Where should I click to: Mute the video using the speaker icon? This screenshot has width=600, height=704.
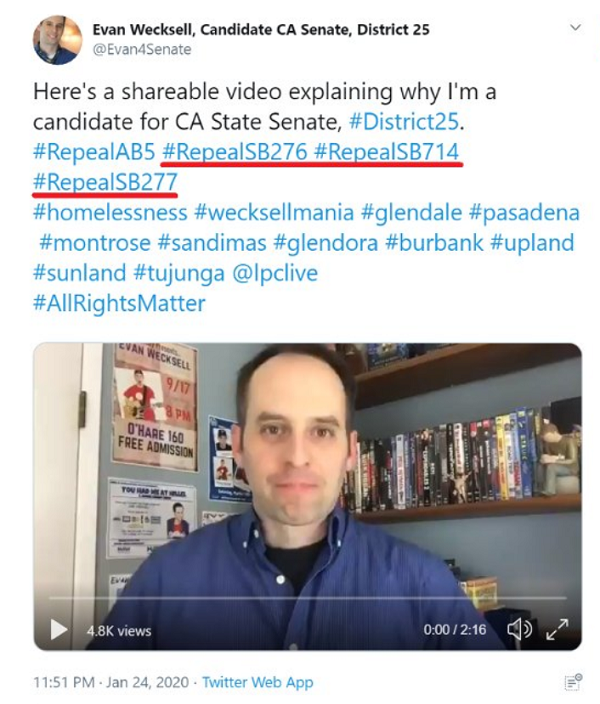pos(520,629)
